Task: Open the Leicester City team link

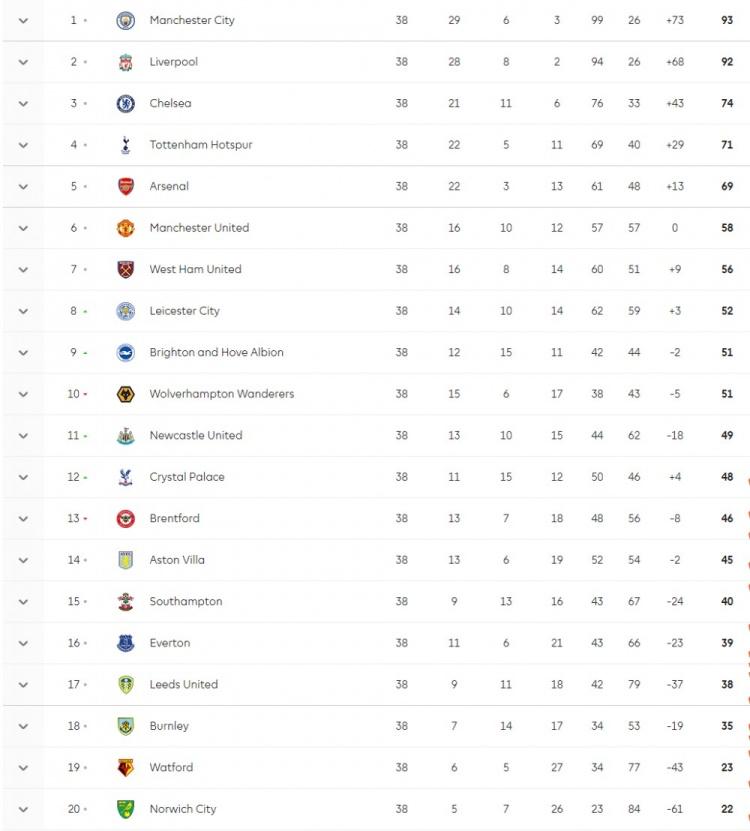Action: [184, 311]
